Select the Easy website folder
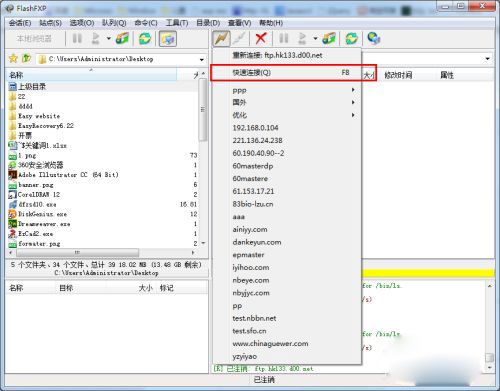This screenshot has width=500, height=391. 103,116
